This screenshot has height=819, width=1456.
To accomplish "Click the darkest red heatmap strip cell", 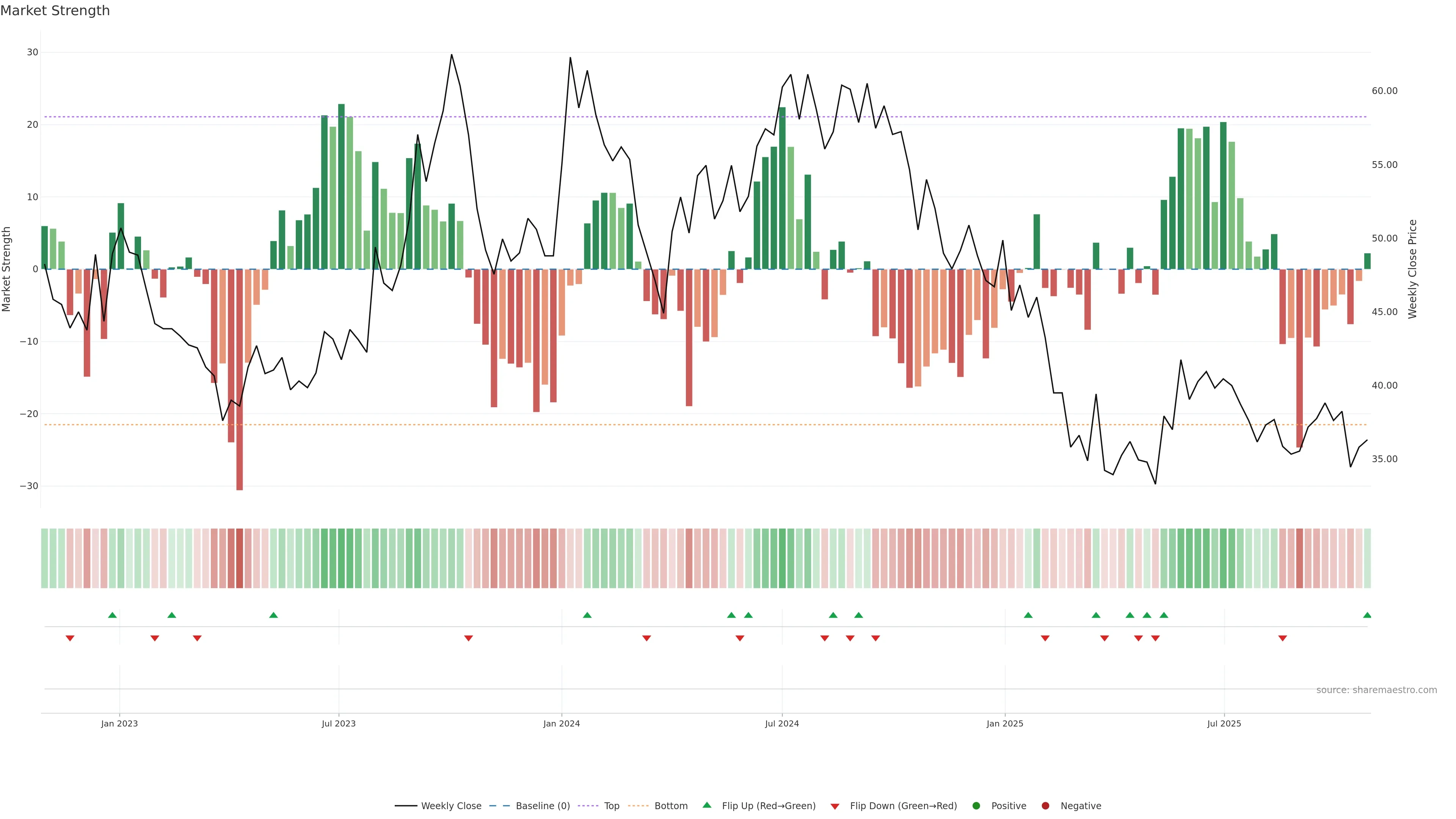I will (x=240, y=559).
